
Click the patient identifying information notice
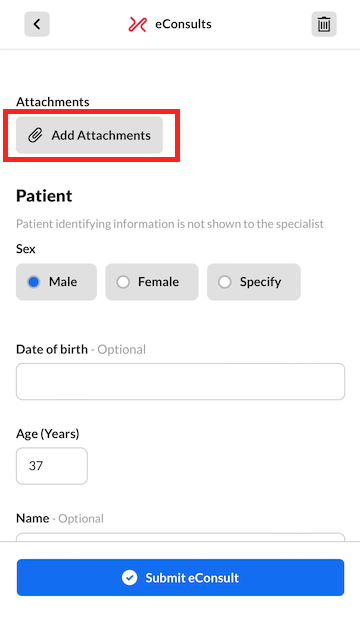click(170, 224)
